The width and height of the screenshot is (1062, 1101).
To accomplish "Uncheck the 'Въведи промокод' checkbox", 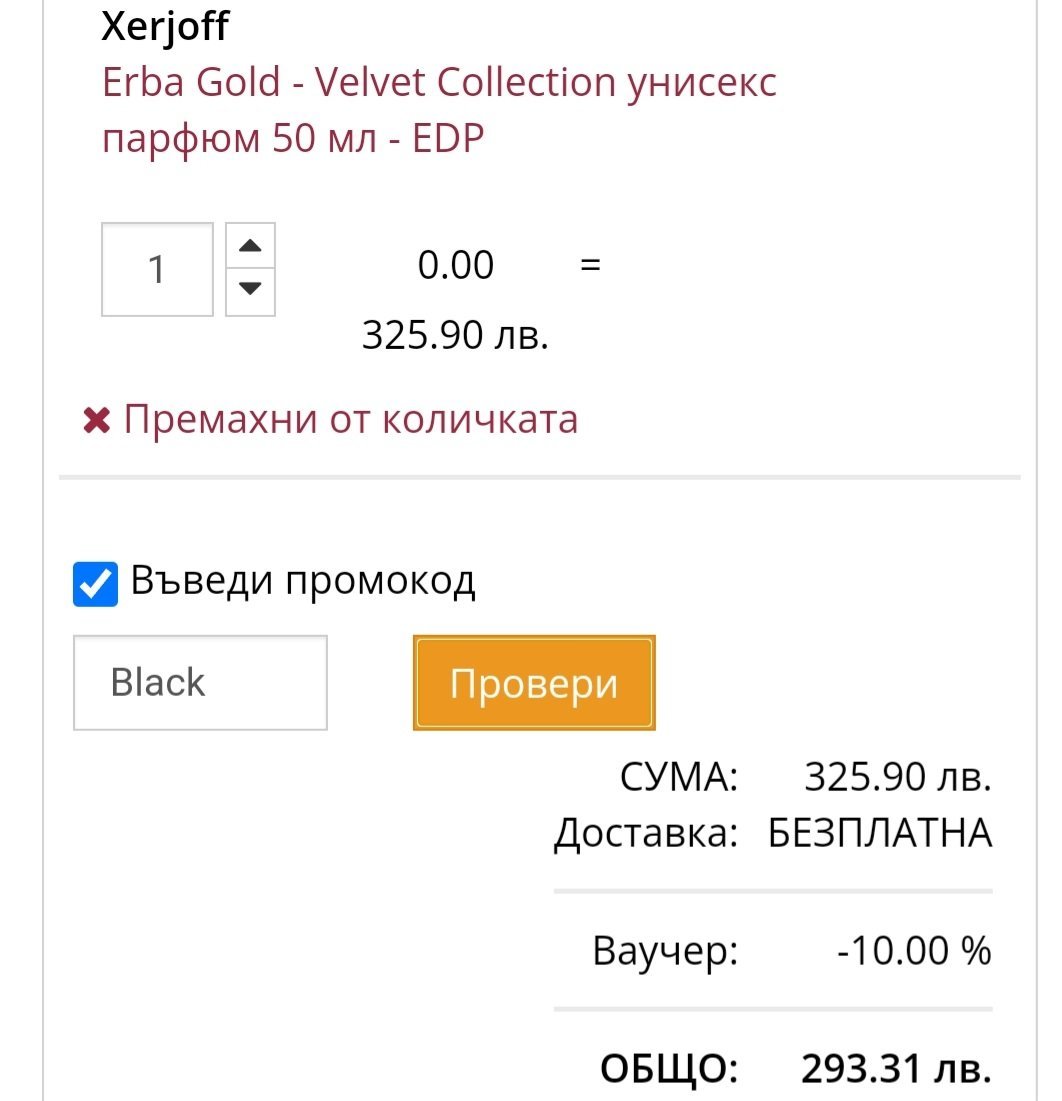I will (x=96, y=585).
